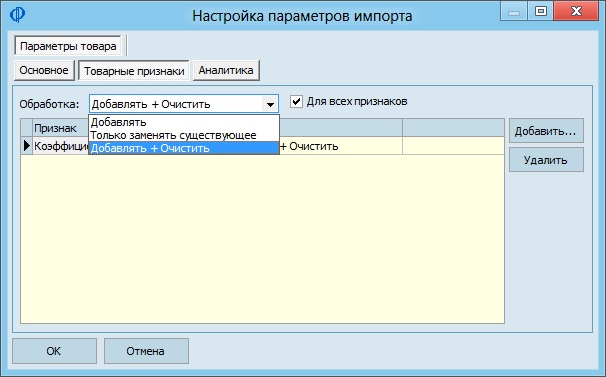Click the Коэффициент row cell
606x377 pixels.
(x=61, y=146)
